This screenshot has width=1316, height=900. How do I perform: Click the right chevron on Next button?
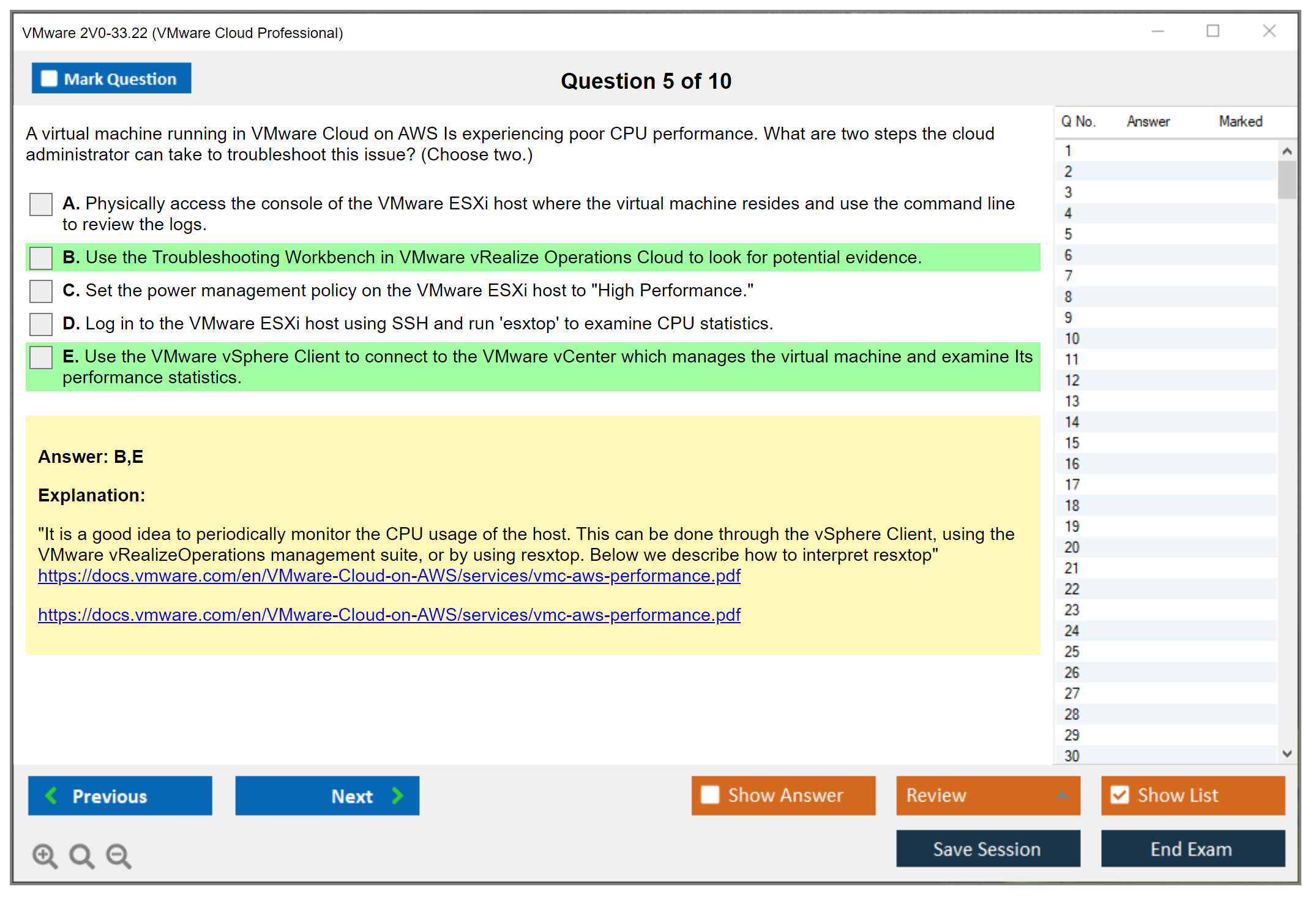(397, 795)
